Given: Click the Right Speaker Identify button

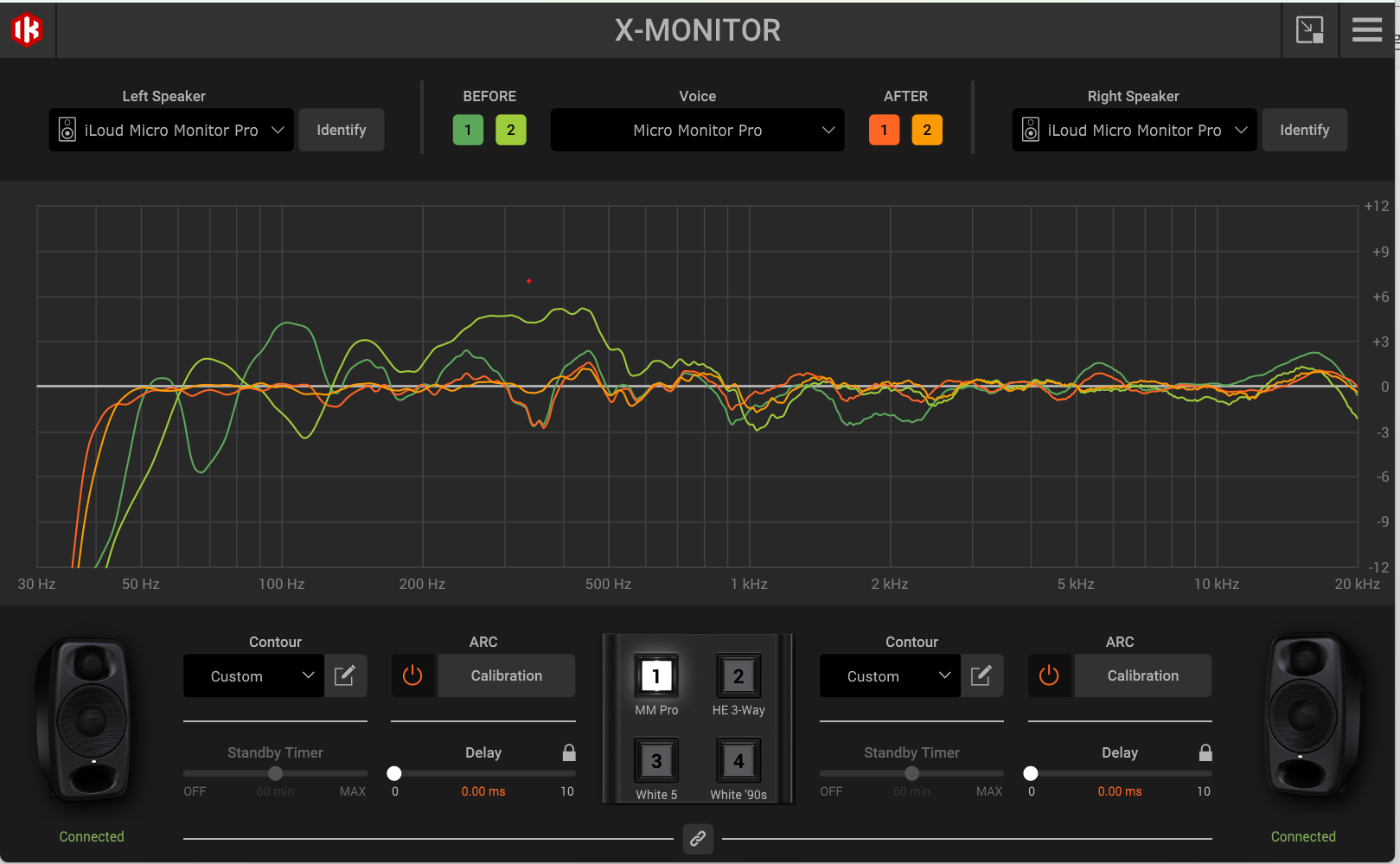Looking at the screenshot, I should tap(1304, 131).
